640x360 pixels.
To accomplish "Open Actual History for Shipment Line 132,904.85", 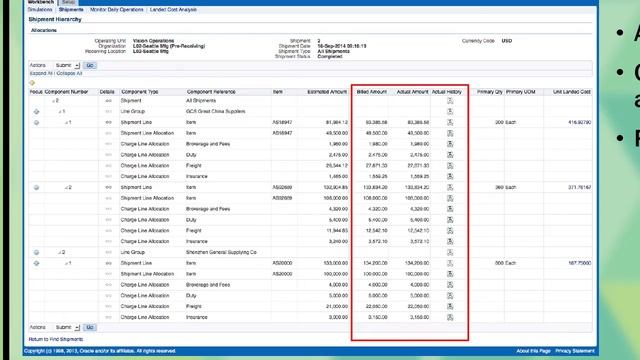I will [x=450, y=187].
